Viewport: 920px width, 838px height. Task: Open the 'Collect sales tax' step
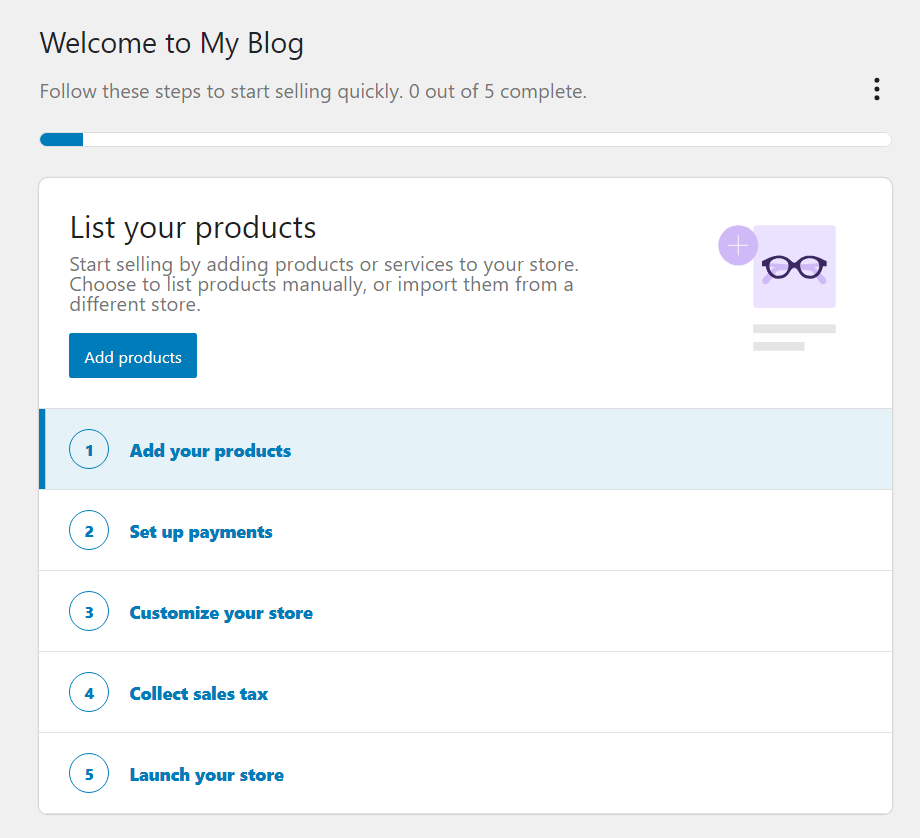tap(466, 692)
